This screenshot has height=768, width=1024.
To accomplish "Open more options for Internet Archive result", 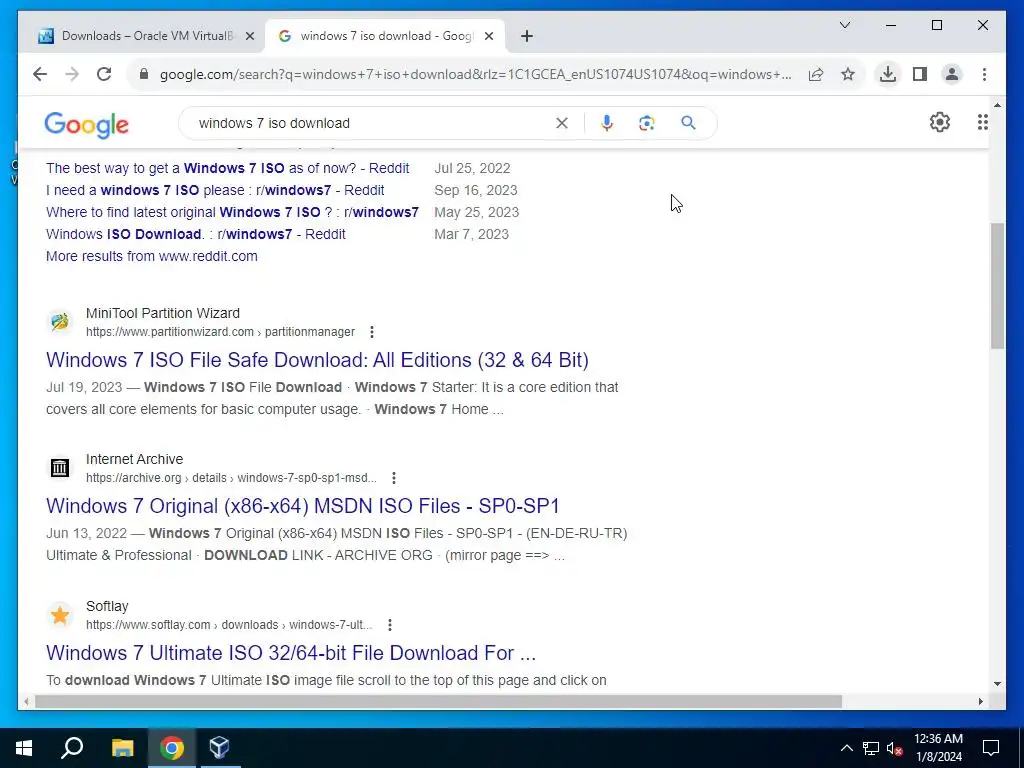I will tap(394, 478).
